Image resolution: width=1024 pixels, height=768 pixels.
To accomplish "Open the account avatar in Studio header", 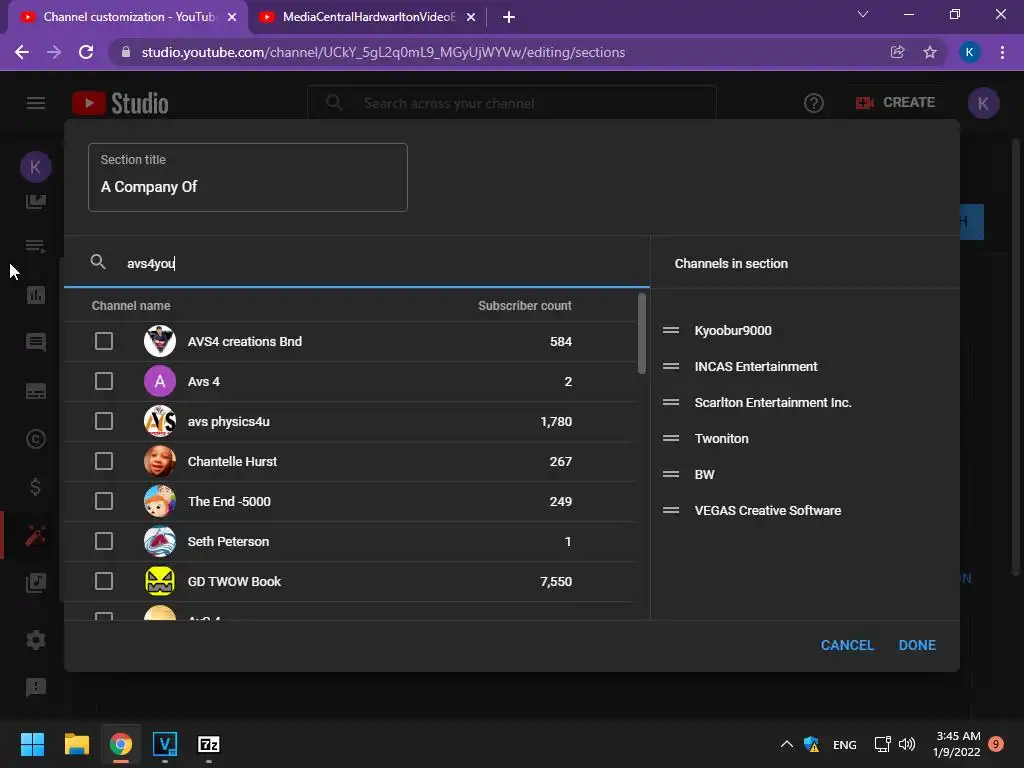I will pyautogui.click(x=983, y=103).
